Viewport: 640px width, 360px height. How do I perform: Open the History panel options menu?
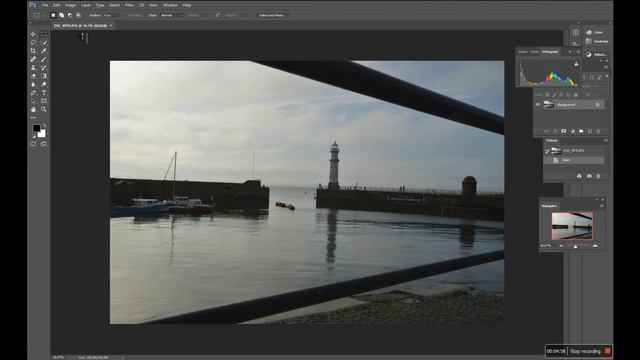pos(605,140)
